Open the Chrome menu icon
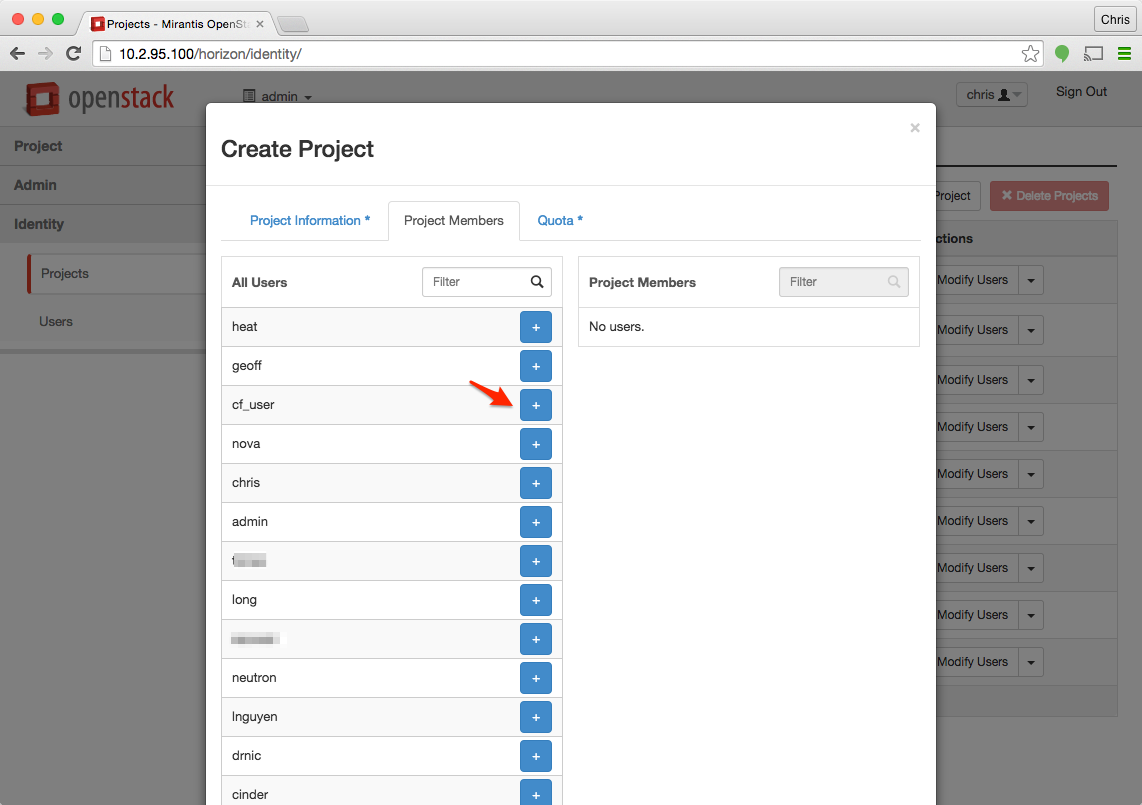This screenshot has width=1142, height=805. click(x=1124, y=53)
